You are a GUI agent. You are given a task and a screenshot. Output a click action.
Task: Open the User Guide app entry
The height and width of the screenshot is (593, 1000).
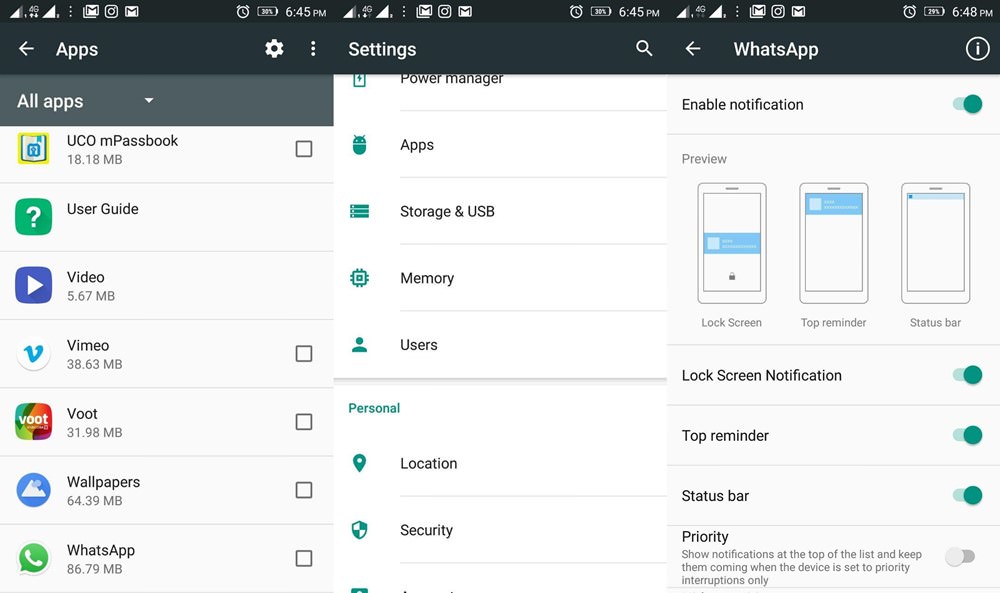pyautogui.click(x=166, y=217)
